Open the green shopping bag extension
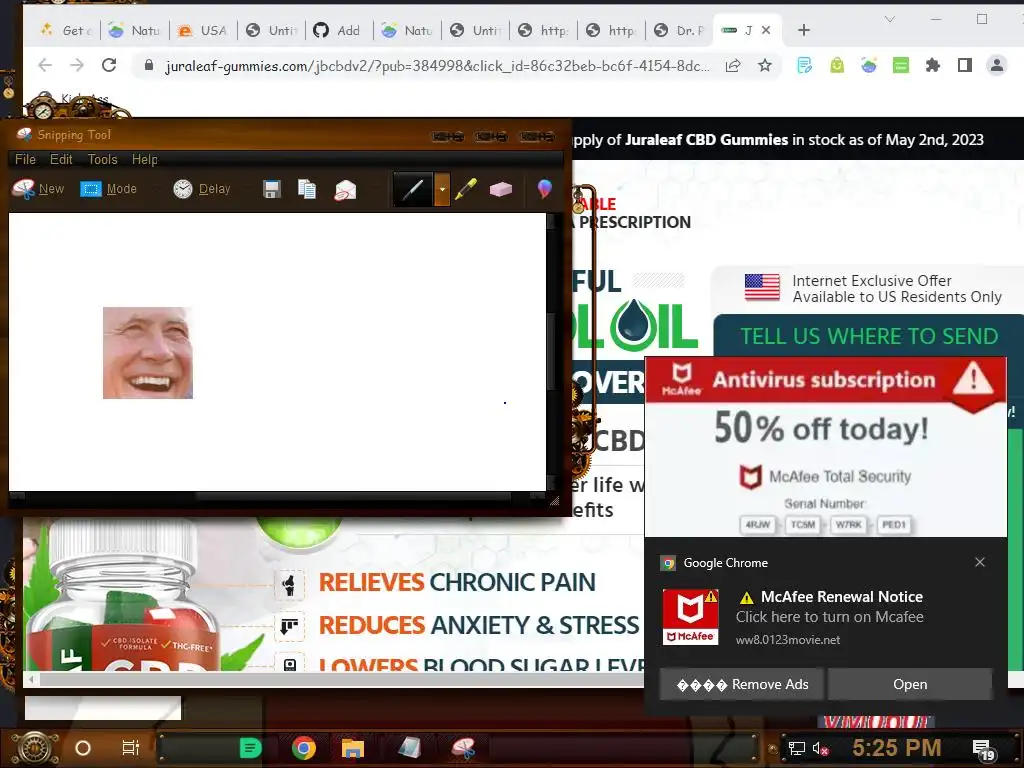Viewport: 1024px width, 768px height. click(x=837, y=65)
